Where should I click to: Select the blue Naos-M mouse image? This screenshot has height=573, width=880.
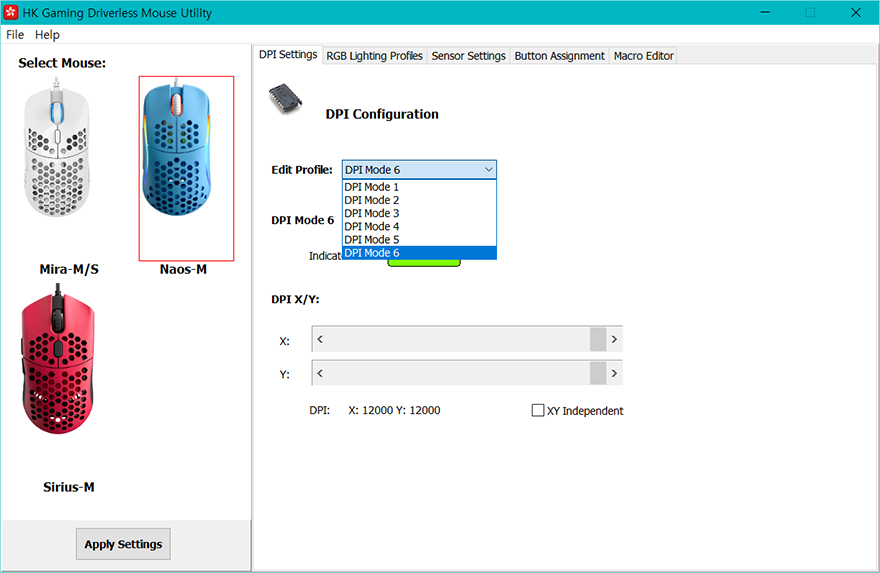tap(176, 149)
